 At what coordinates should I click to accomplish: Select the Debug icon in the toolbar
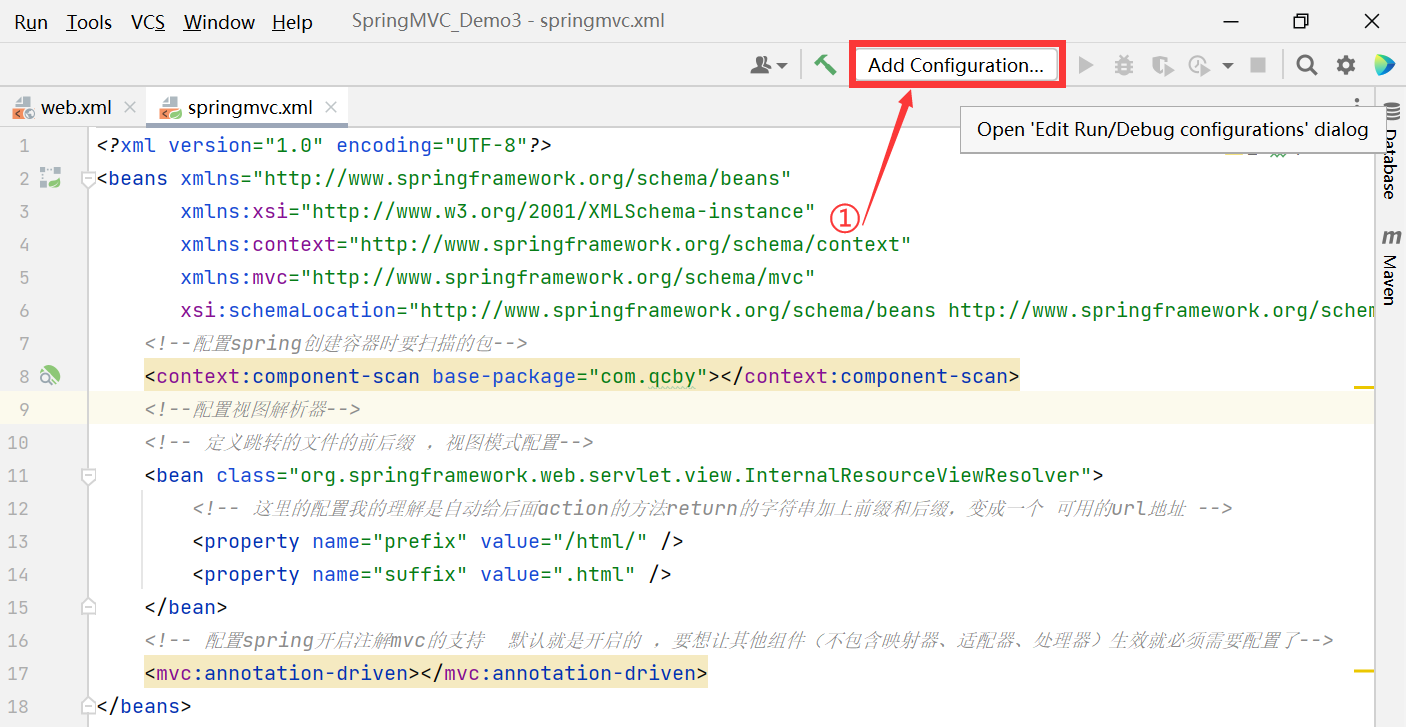click(1123, 64)
